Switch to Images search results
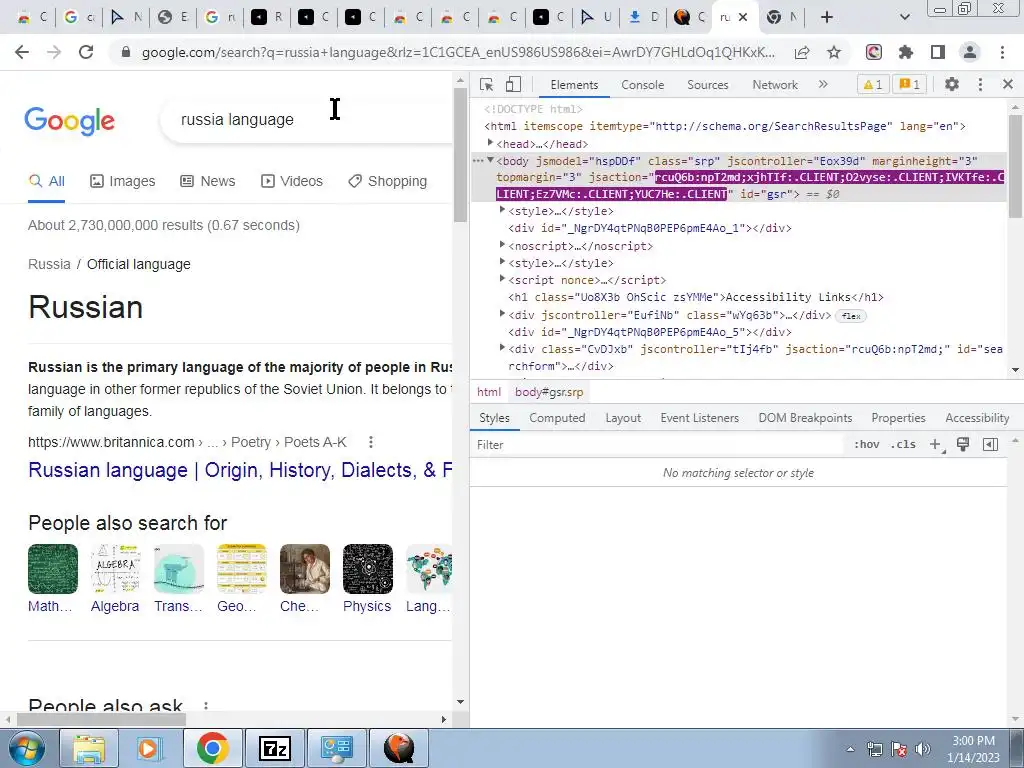The image size is (1024, 768). pyautogui.click(x=123, y=182)
